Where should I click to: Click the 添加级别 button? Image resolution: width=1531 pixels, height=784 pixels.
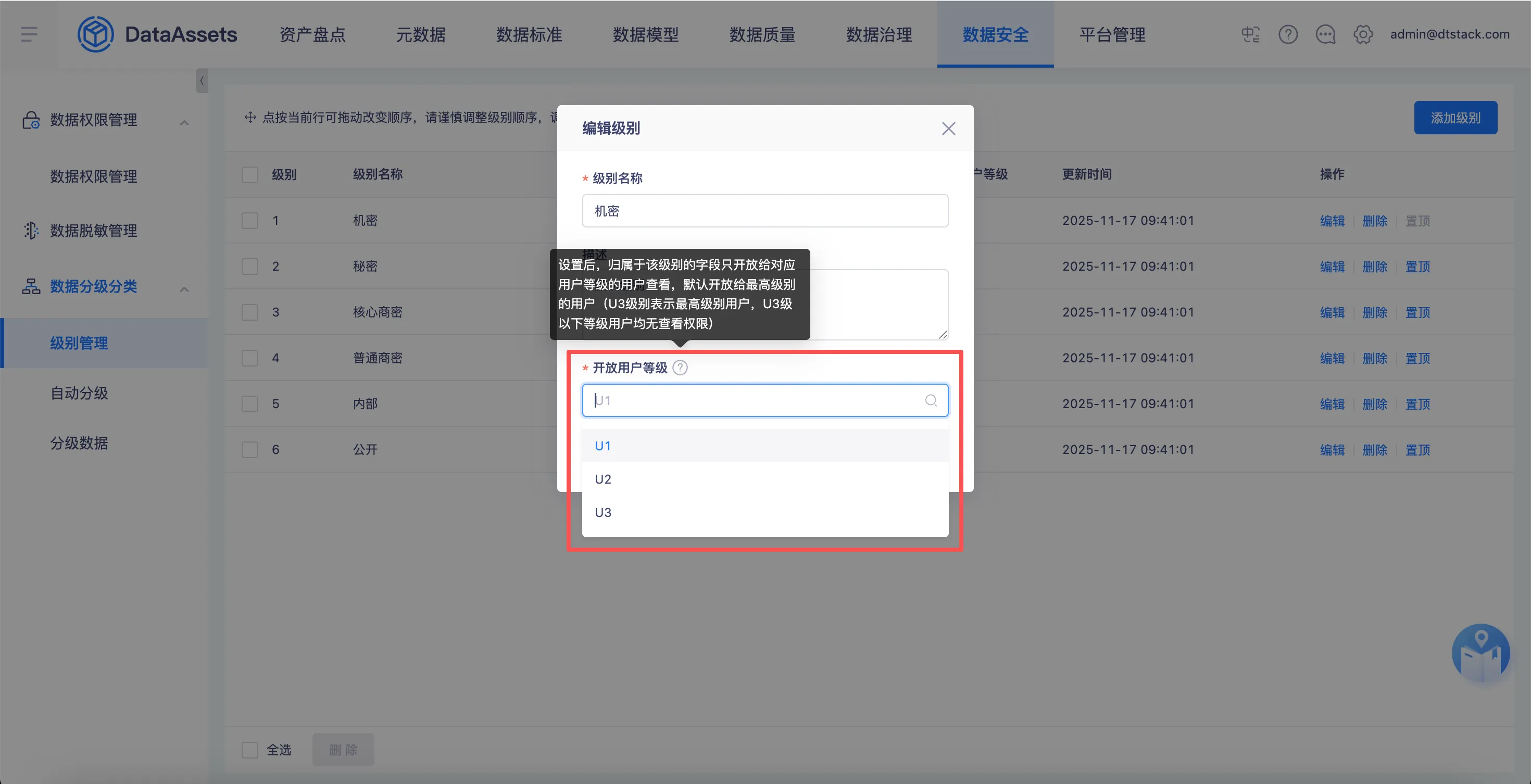point(1455,118)
